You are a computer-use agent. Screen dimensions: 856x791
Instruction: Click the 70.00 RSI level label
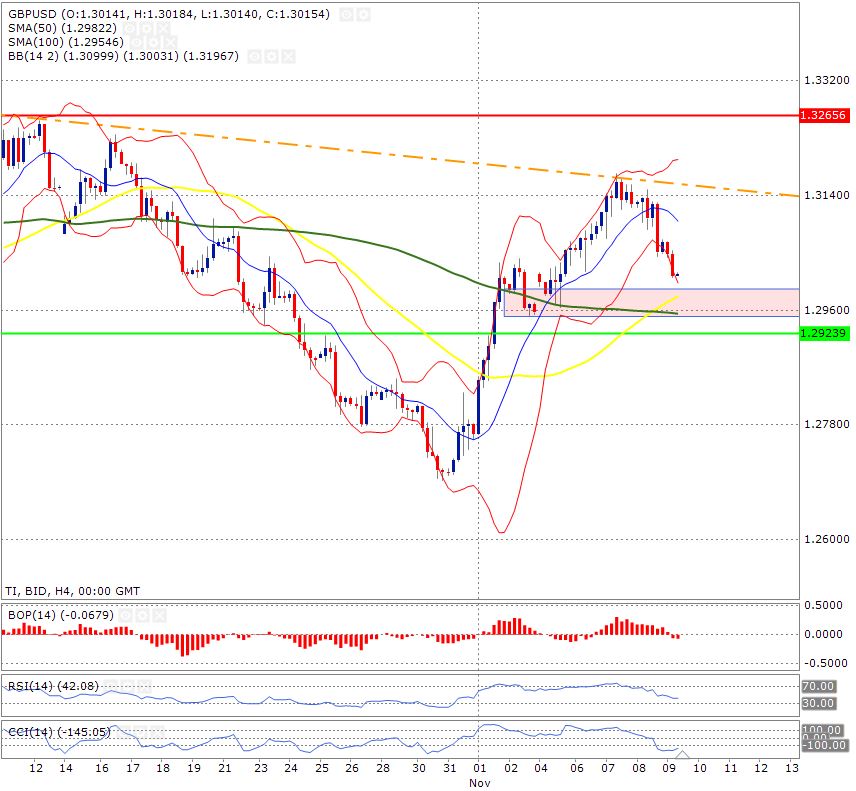tap(818, 686)
